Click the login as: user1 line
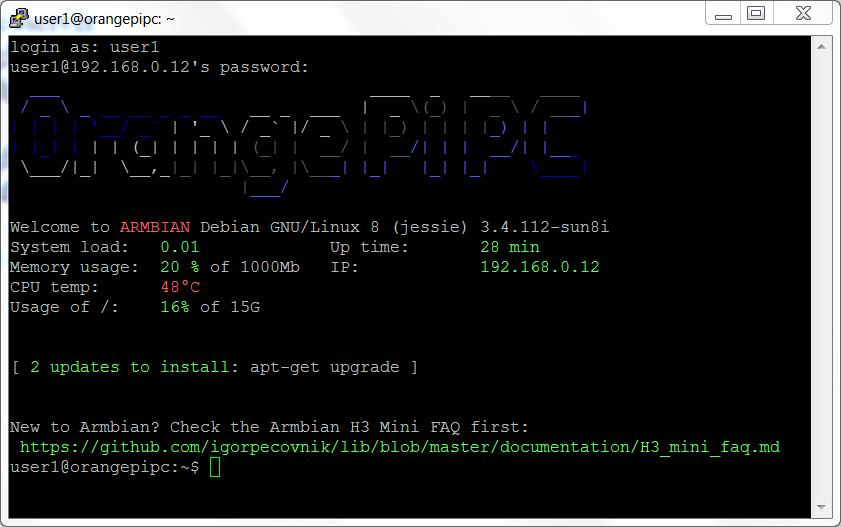This screenshot has height=527, width=841. [x=85, y=47]
